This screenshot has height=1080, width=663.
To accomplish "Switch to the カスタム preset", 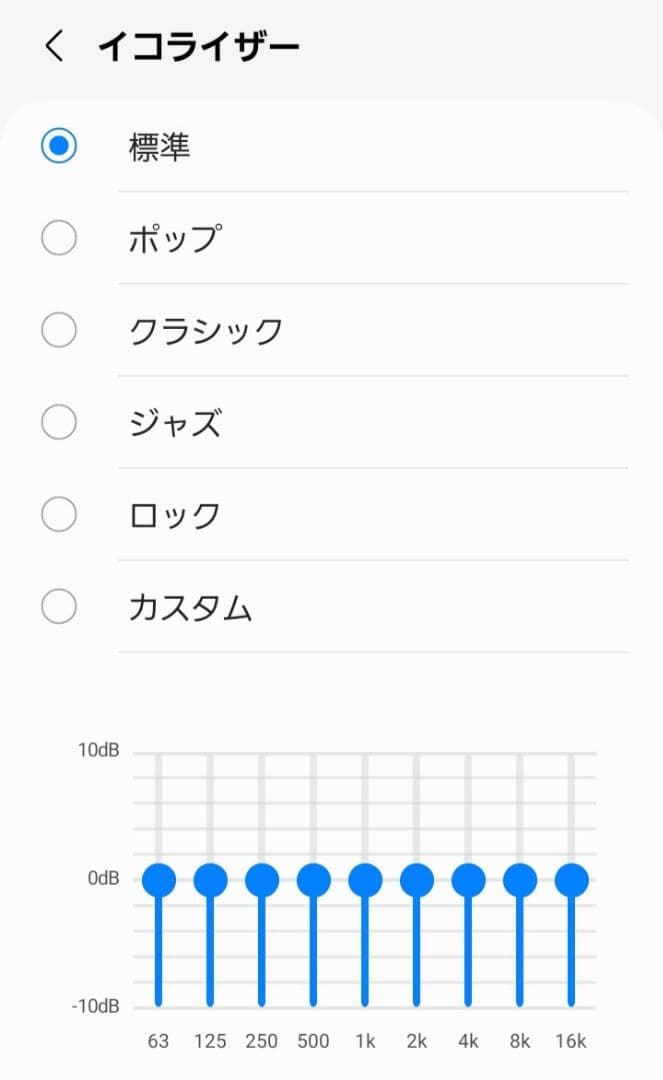I will point(59,606).
